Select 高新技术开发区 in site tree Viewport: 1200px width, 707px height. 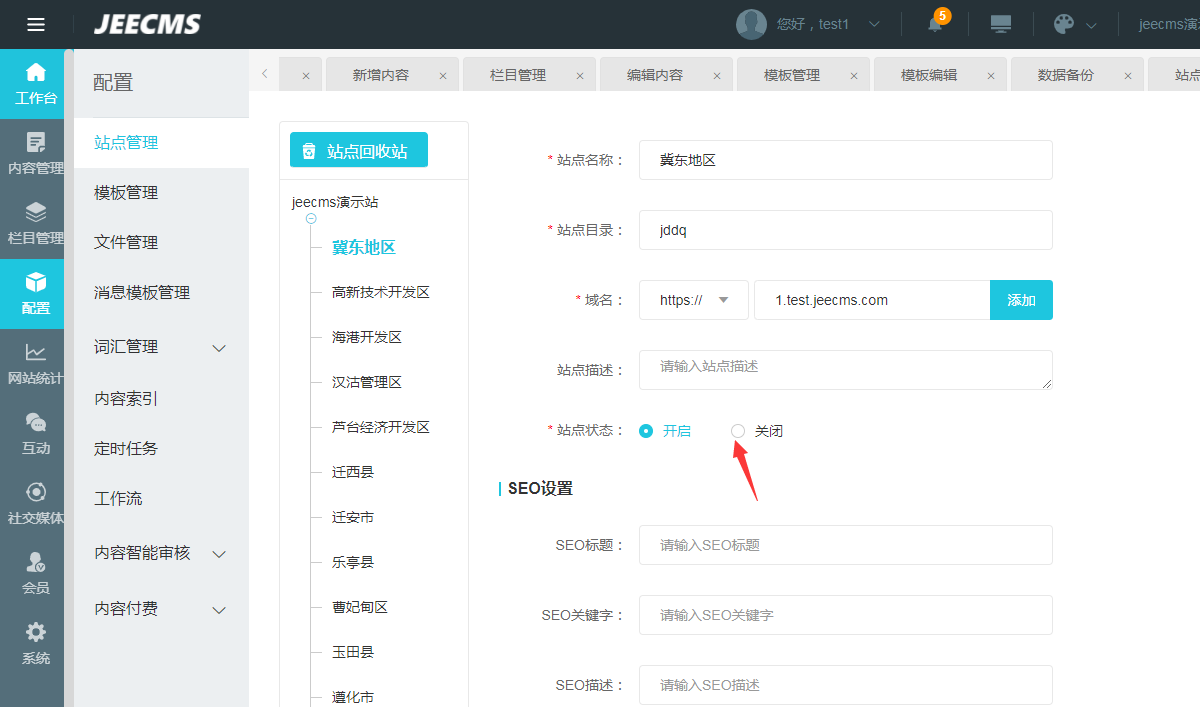click(x=381, y=292)
